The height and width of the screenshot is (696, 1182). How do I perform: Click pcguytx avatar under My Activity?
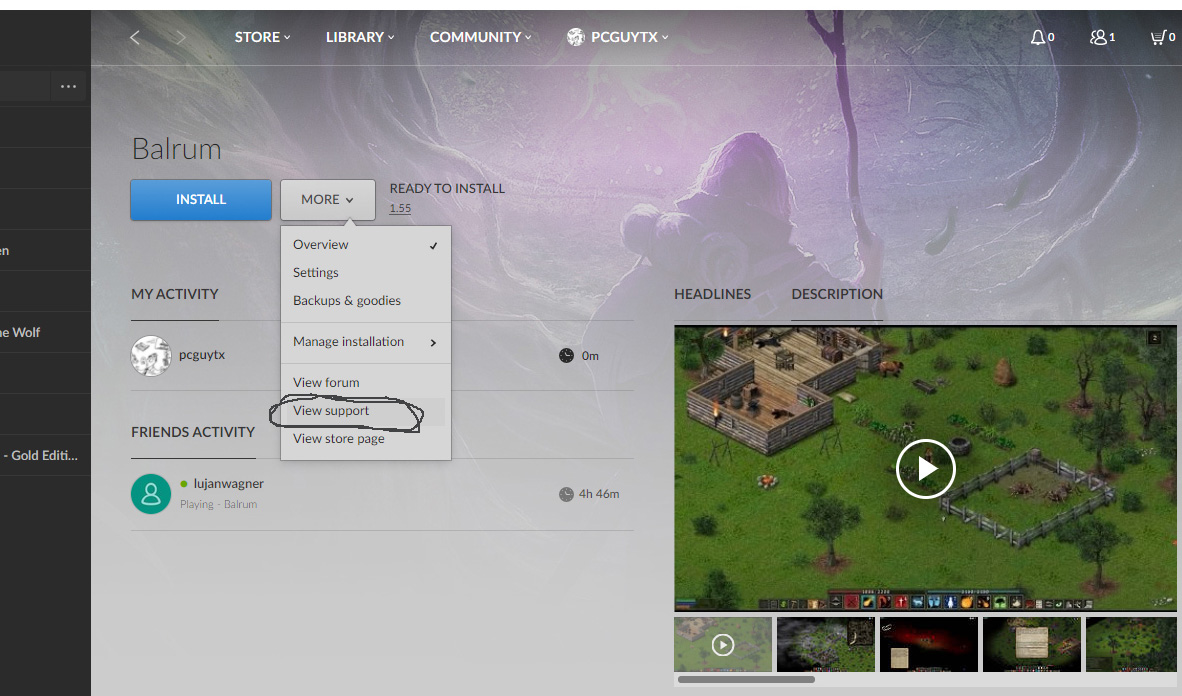tap(151, 355)
